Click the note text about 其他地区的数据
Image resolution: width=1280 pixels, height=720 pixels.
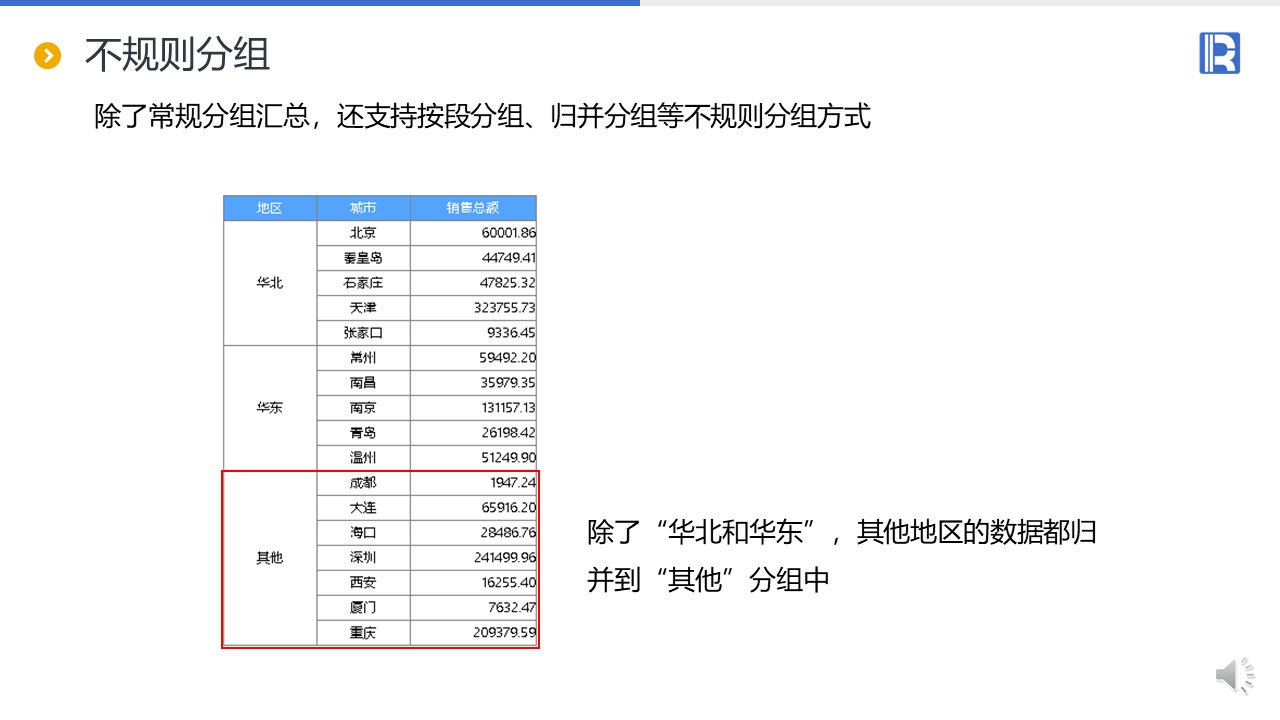[x=842, y=555]
